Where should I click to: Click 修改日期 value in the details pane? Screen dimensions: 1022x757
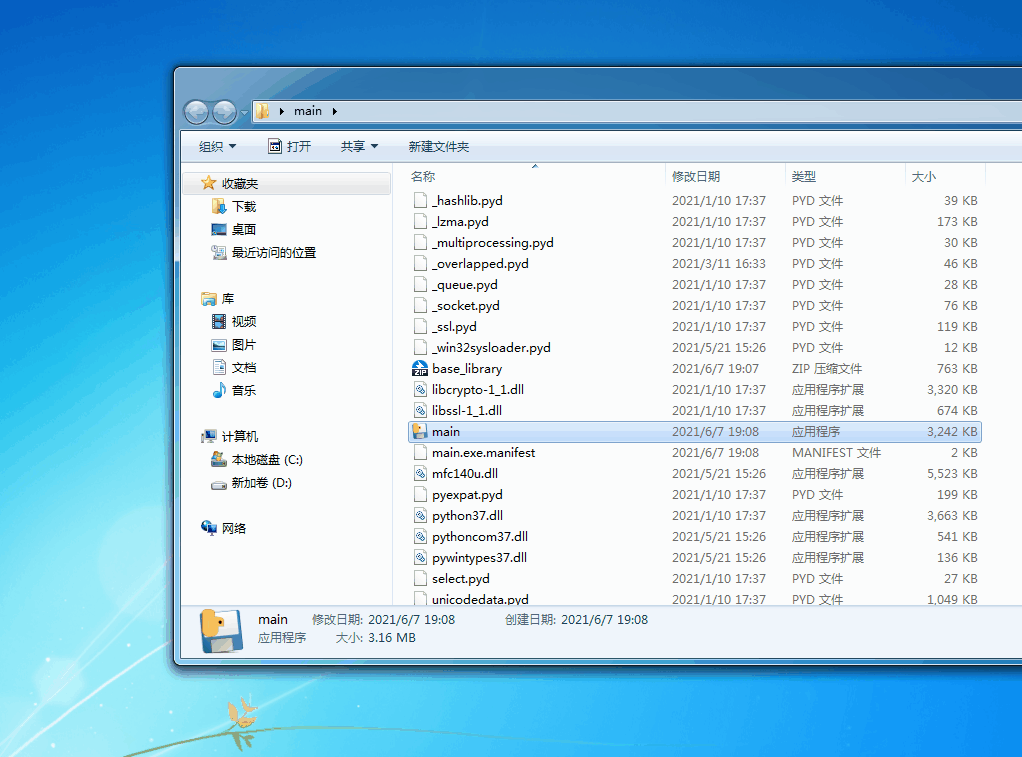[x=411, y=619]
